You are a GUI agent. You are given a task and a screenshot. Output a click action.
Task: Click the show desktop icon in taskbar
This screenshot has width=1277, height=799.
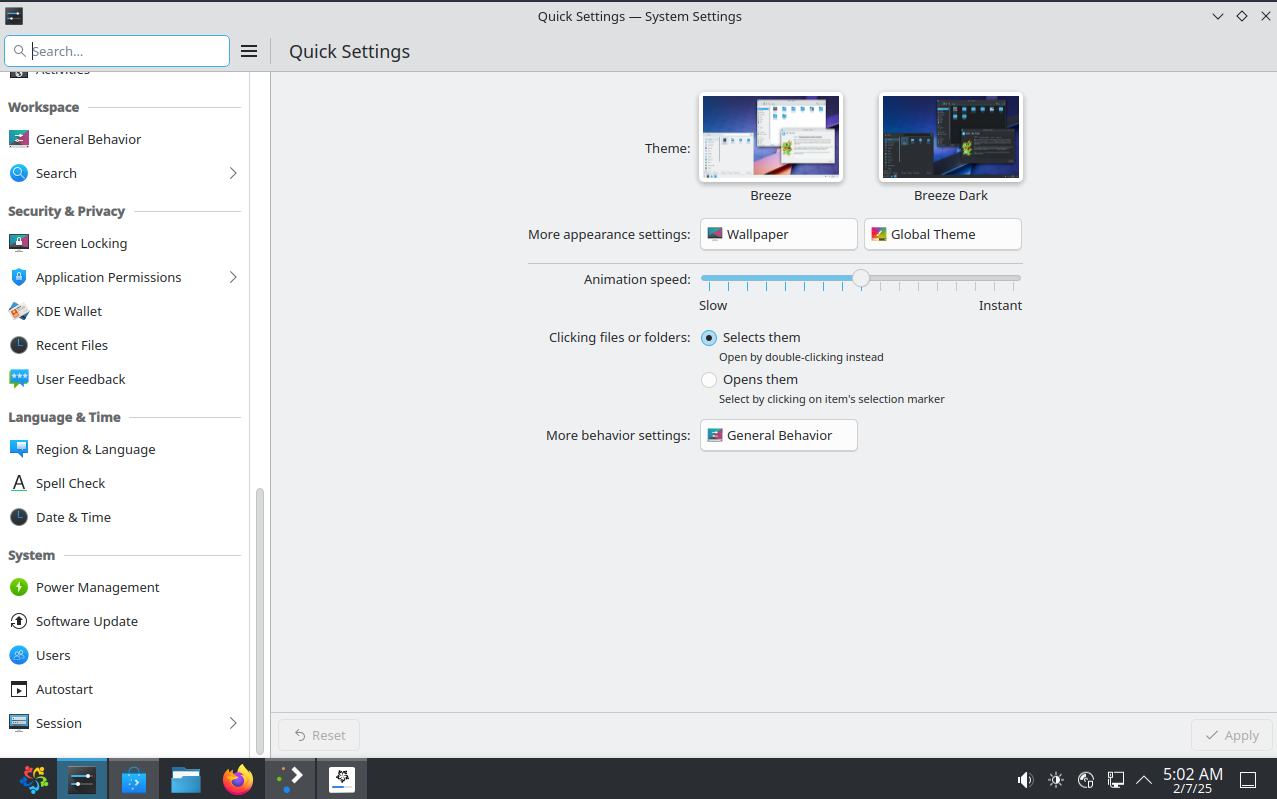point(1248,779)
